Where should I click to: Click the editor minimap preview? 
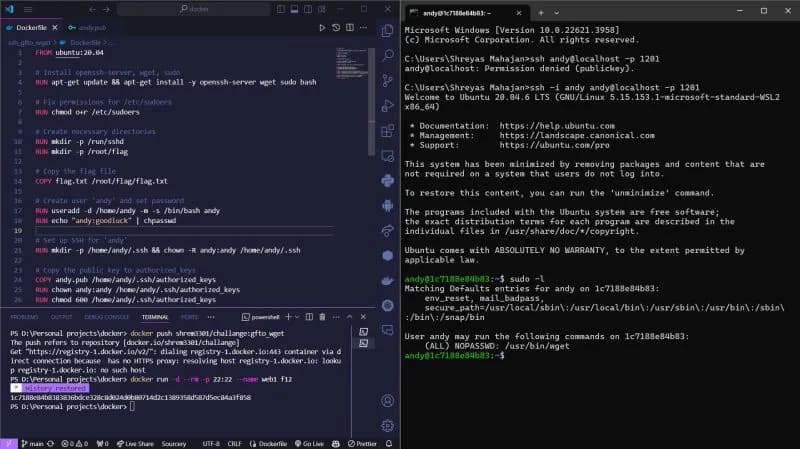[x=351, y=63]
